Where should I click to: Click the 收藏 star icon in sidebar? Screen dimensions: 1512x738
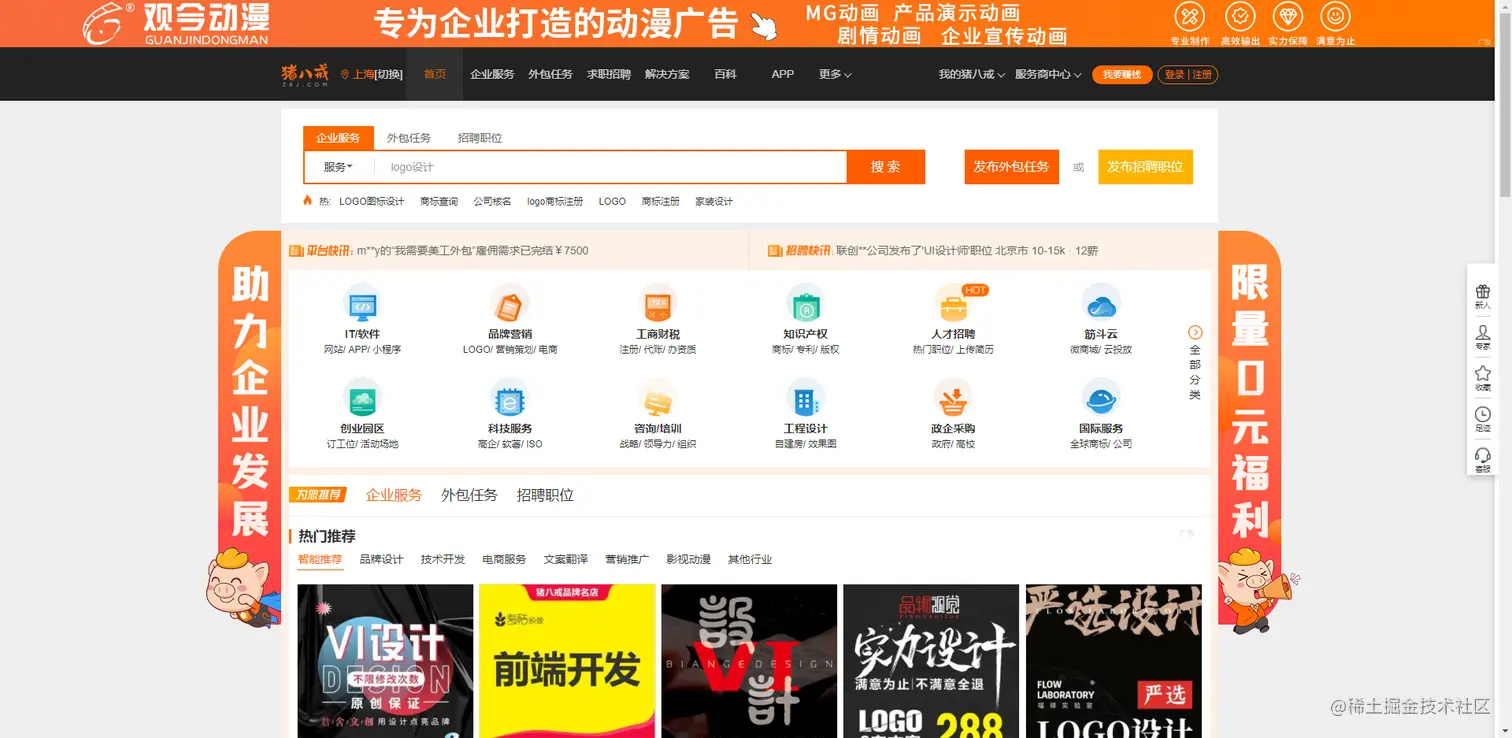click(1482, 373)
